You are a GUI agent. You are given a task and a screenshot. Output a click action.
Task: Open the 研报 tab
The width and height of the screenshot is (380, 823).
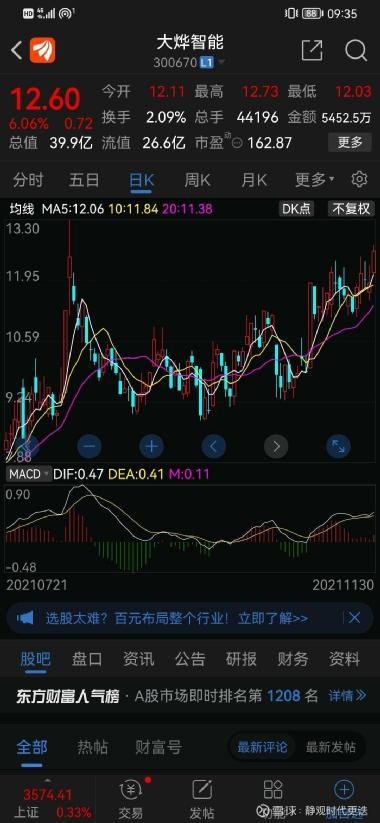tap(241, 658)
